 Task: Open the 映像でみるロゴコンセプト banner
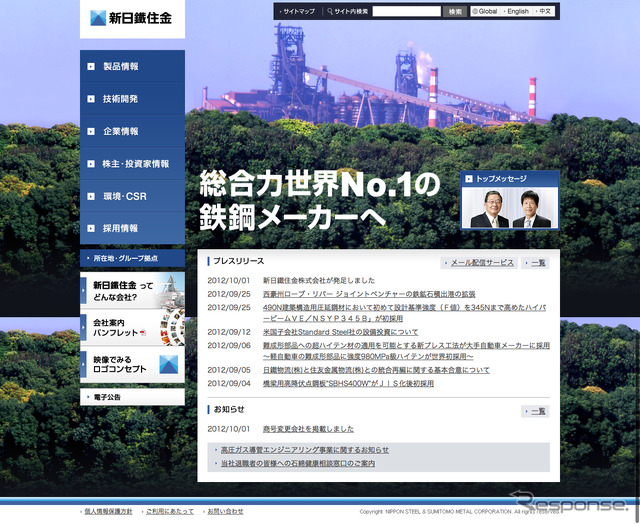point(132,364)
